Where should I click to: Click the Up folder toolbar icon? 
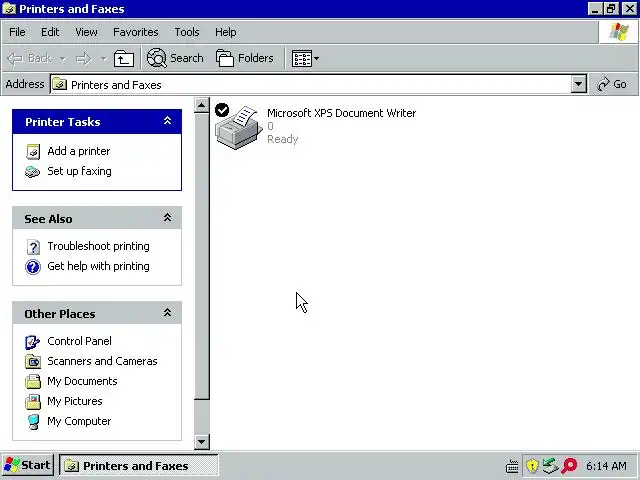pos(124,59)
